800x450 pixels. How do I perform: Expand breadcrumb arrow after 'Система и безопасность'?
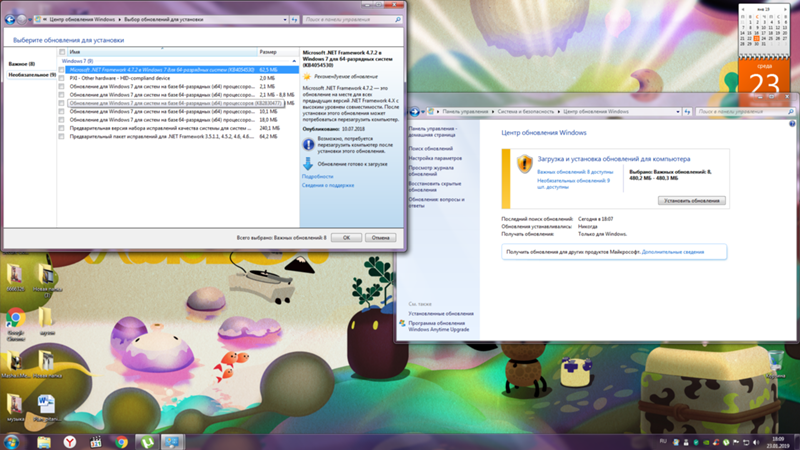[559, 111]
